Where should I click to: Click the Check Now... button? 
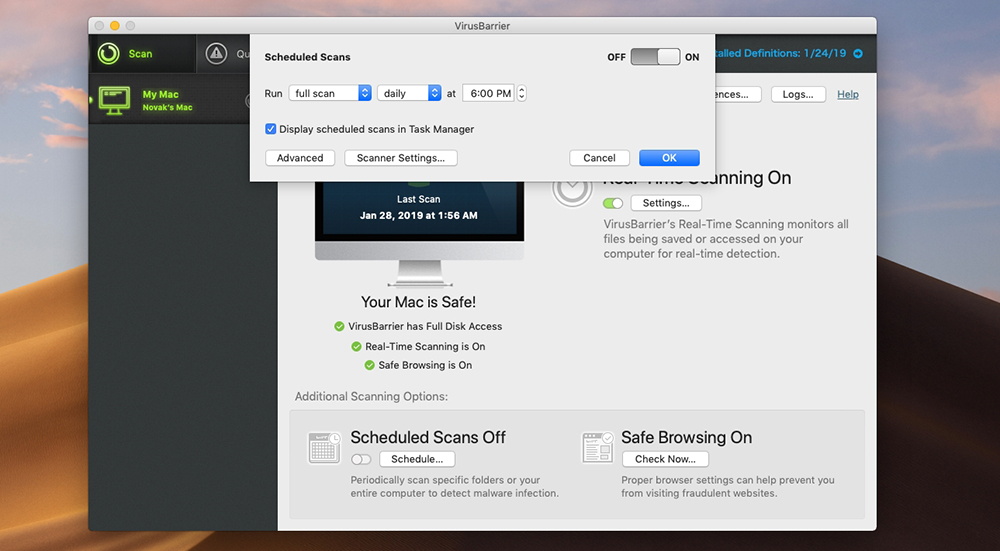point(665,459)
